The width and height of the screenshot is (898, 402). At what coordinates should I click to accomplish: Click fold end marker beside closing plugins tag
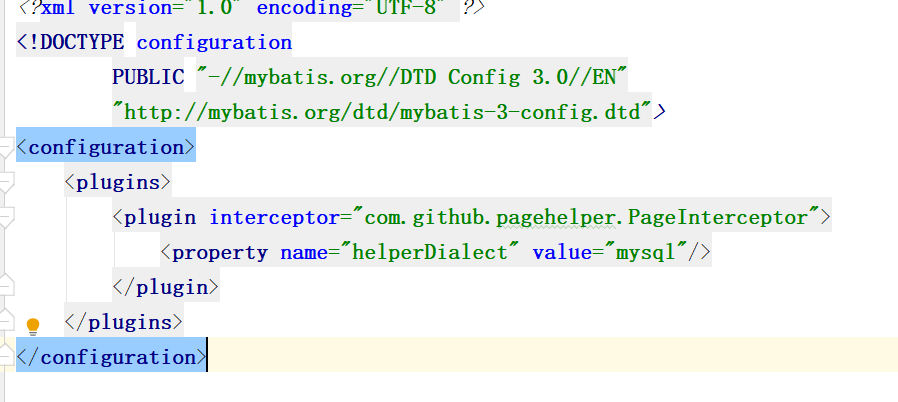6,320
